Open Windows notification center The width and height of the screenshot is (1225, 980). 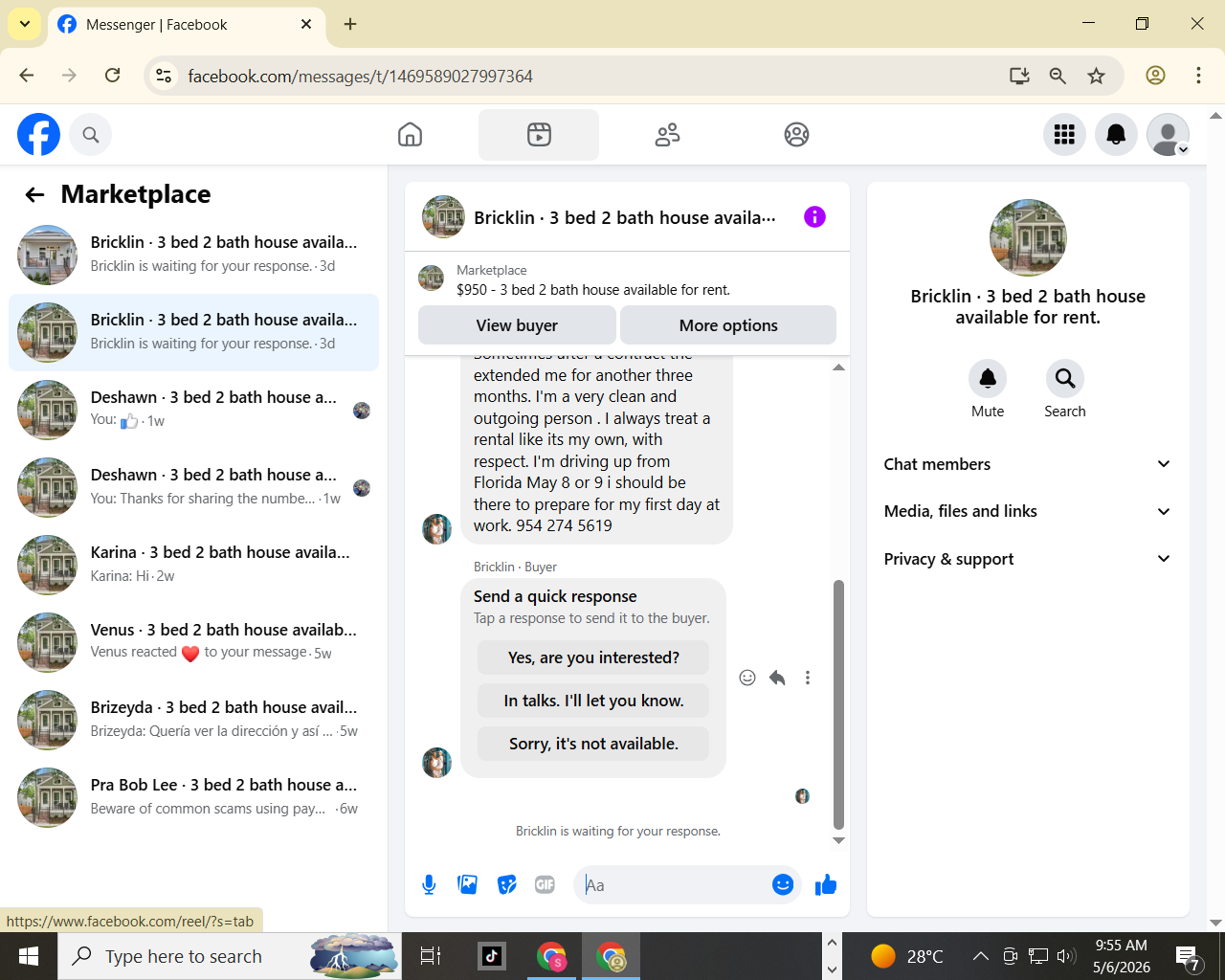point(1189,956)
